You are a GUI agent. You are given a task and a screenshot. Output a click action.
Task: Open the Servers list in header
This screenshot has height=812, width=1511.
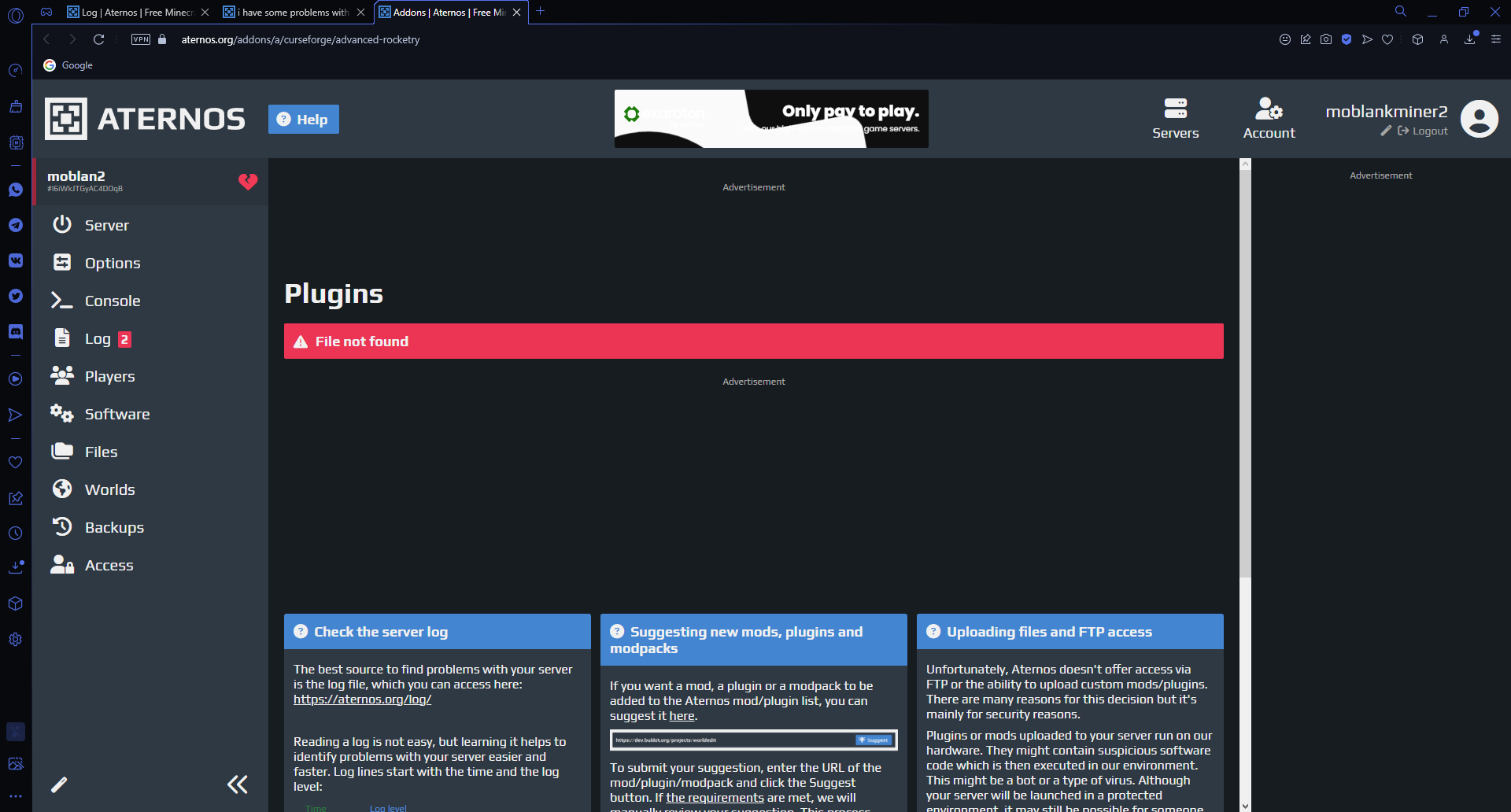1175,119
